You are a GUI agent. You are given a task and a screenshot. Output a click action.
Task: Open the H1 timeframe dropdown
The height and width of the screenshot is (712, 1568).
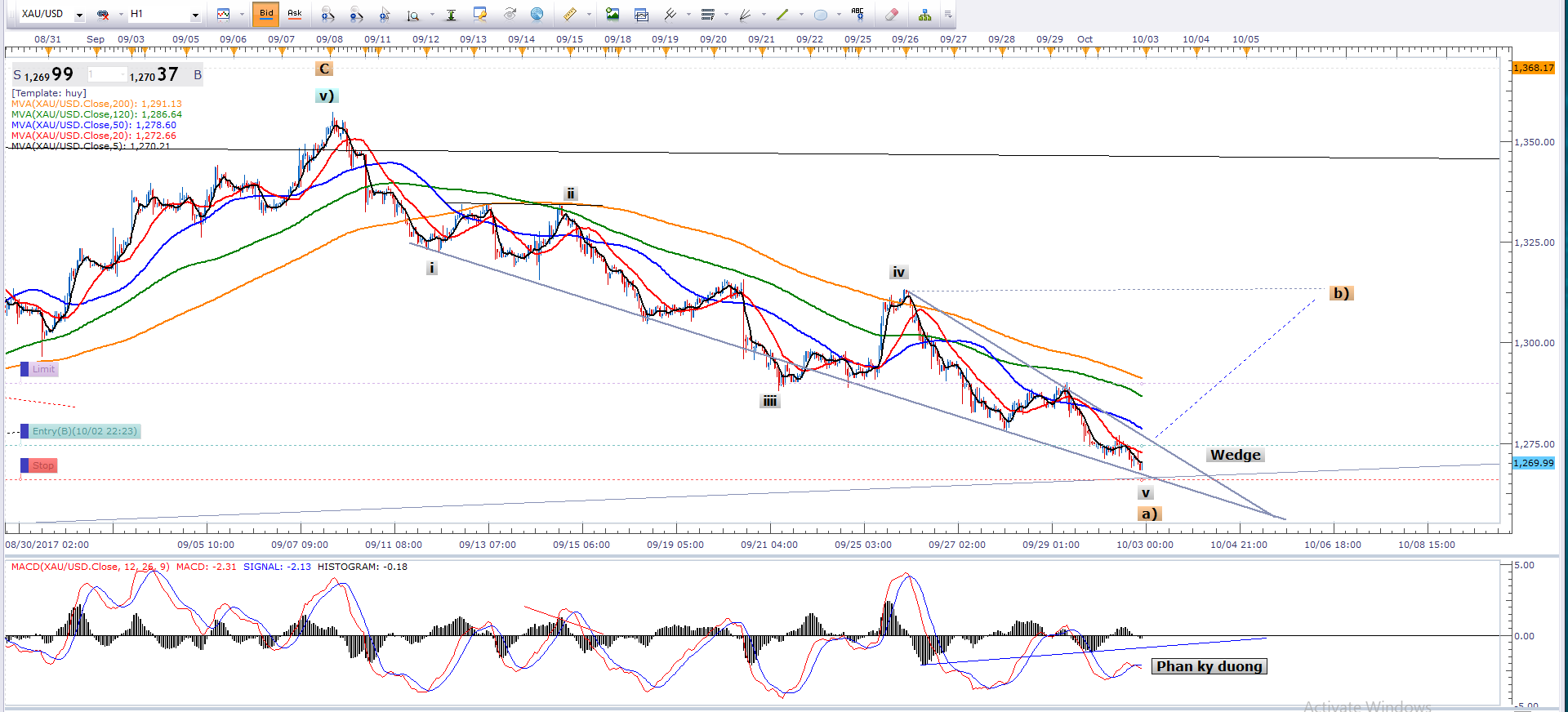[x=195, y=15]
